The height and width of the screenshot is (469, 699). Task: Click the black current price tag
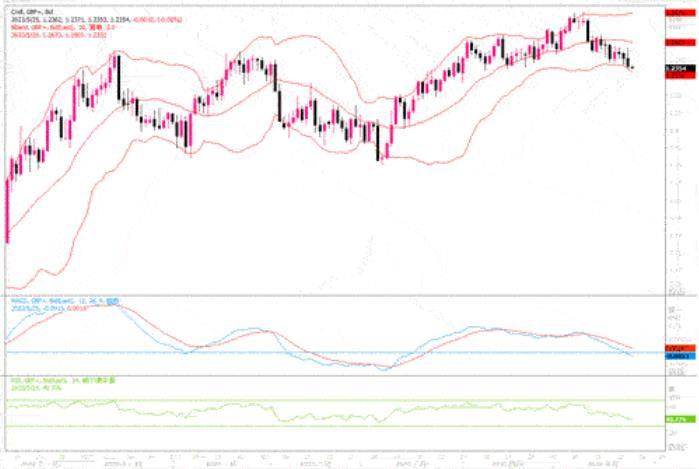pyautogui.click(x=680, y=68)
